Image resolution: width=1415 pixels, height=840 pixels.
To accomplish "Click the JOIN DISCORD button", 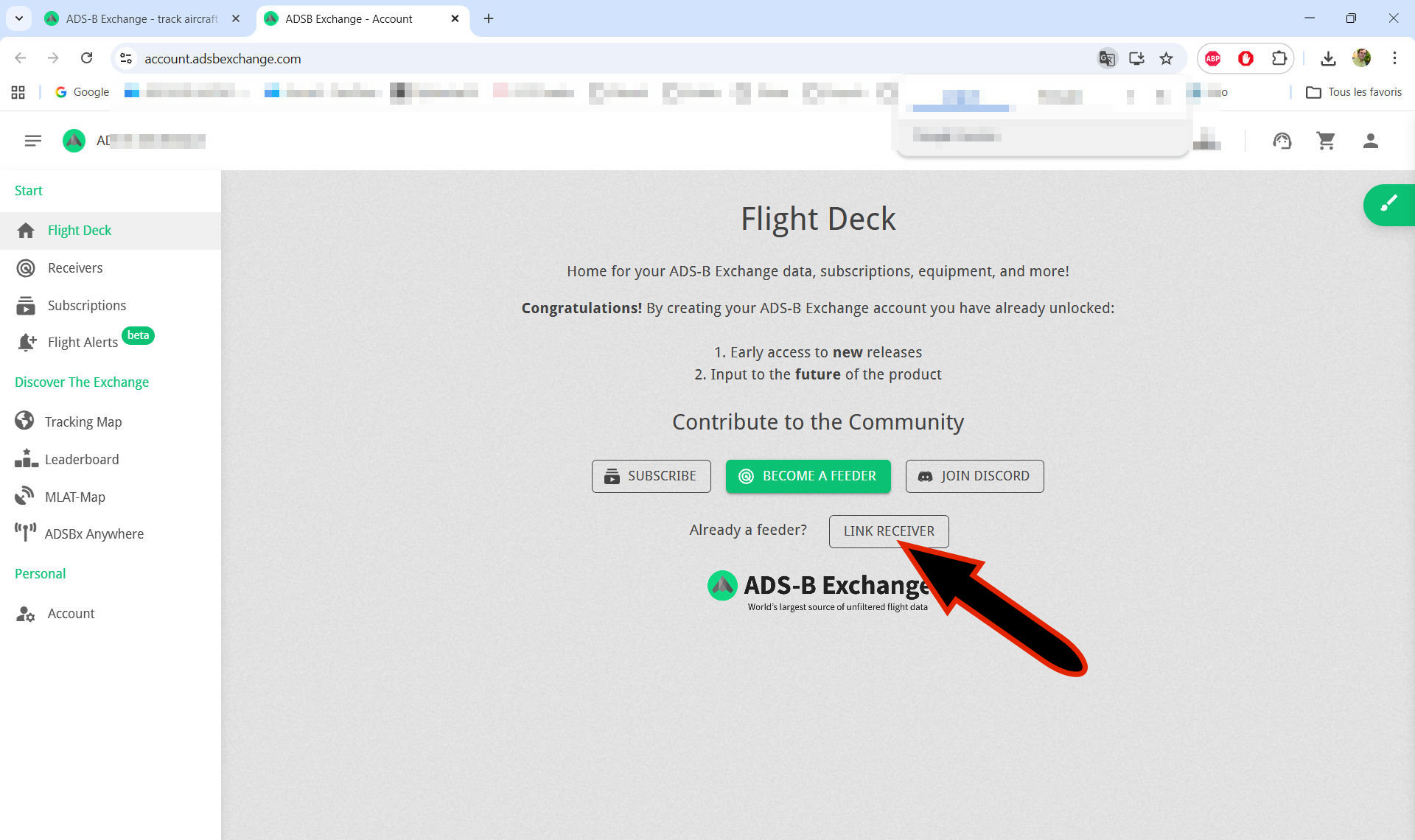I will point(974,476).
